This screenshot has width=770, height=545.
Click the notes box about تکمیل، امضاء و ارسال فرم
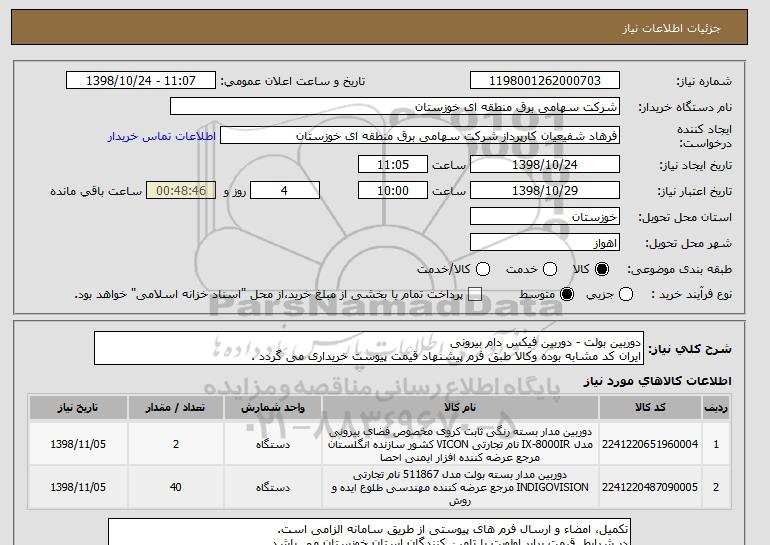click(x=369, y=532)
